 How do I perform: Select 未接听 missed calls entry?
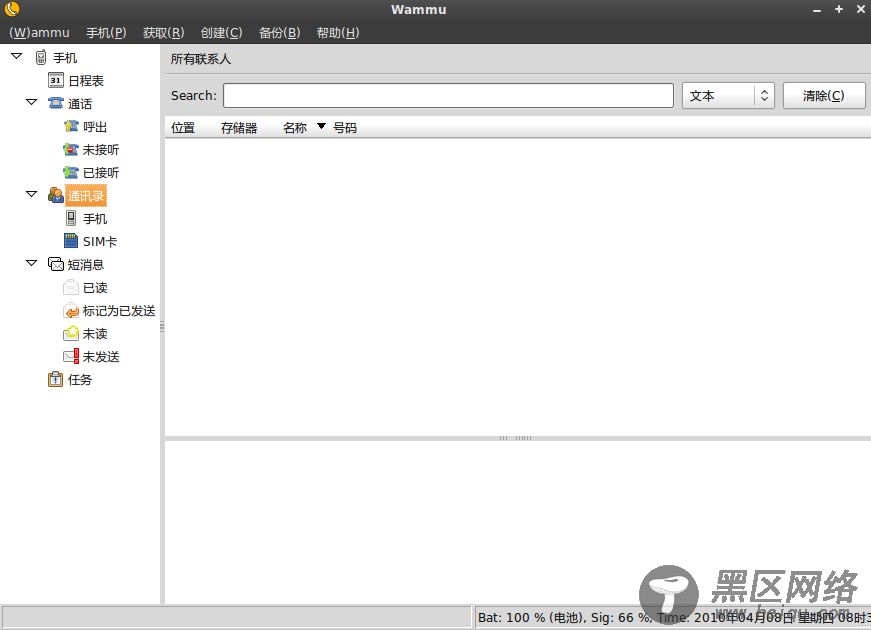pyautogui.click(x=101, y=149)
